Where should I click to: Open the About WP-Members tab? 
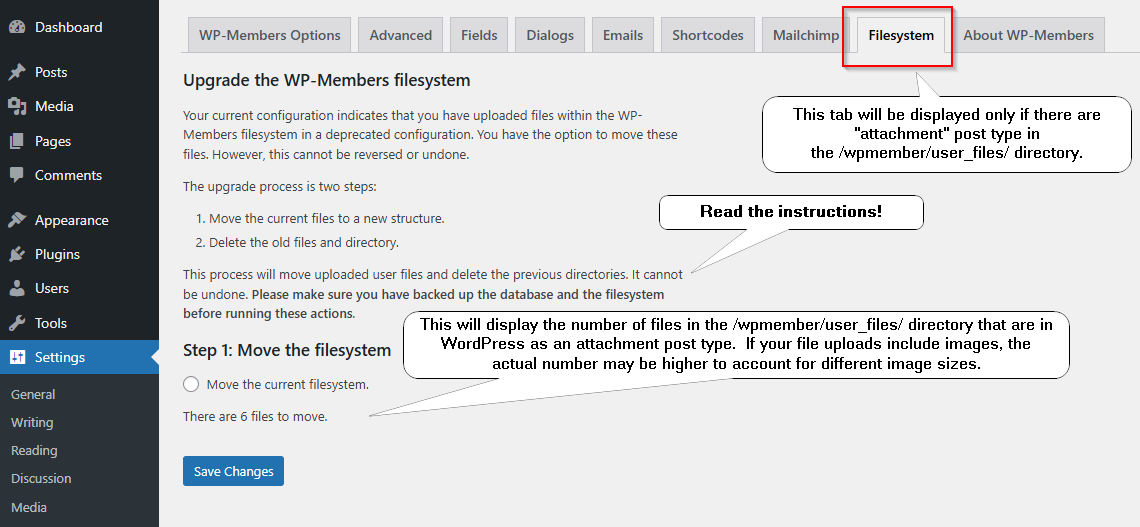(x=1028, y=35)
